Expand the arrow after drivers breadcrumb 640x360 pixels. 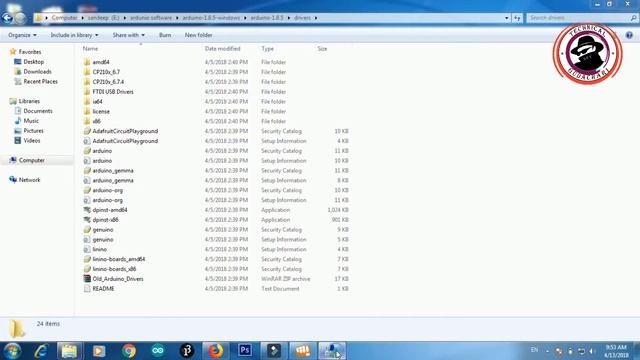pyautogui.click(x=316, y=18)
